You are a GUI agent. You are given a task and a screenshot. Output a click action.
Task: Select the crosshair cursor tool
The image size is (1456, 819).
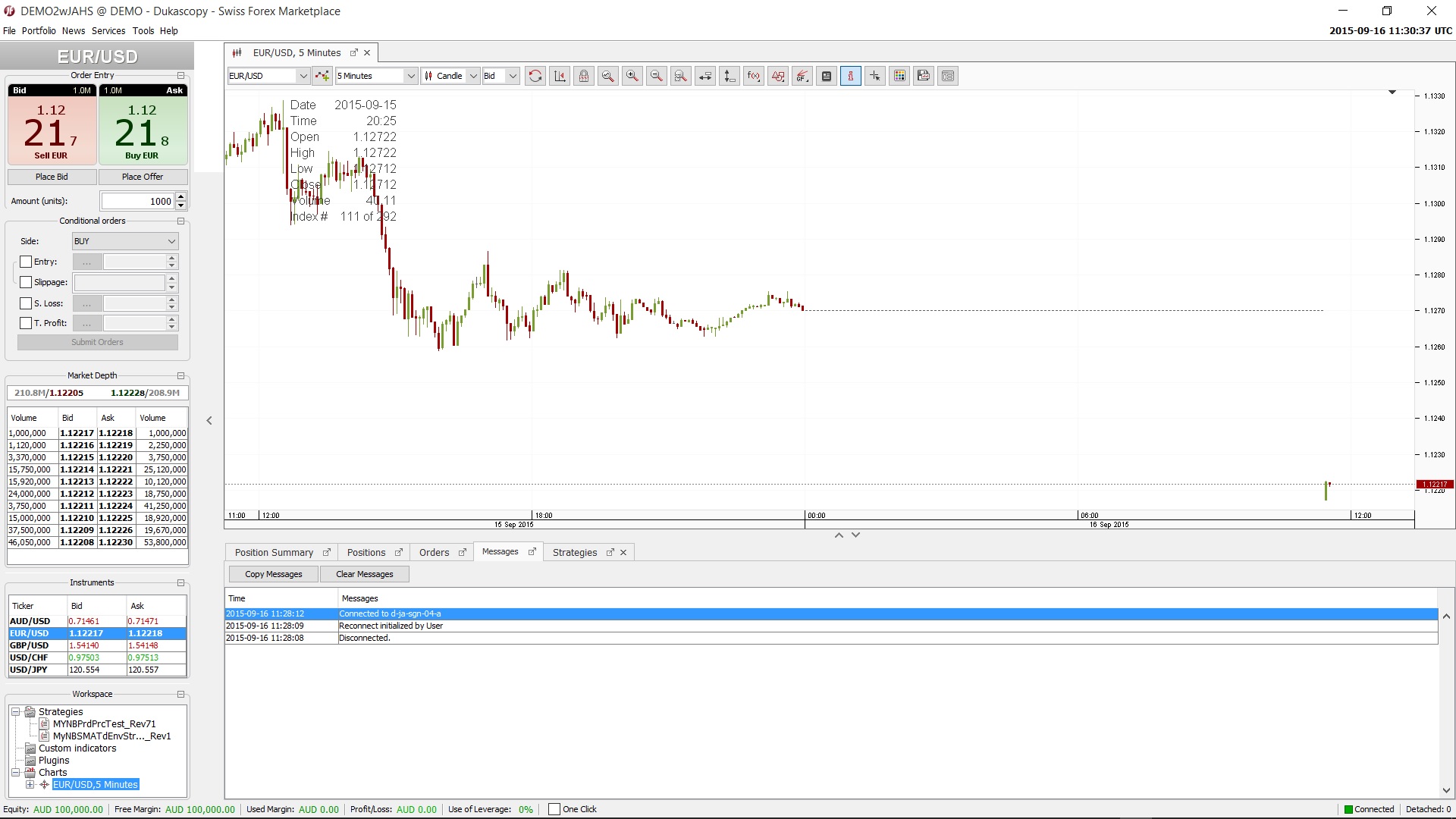tap(875, 76)
